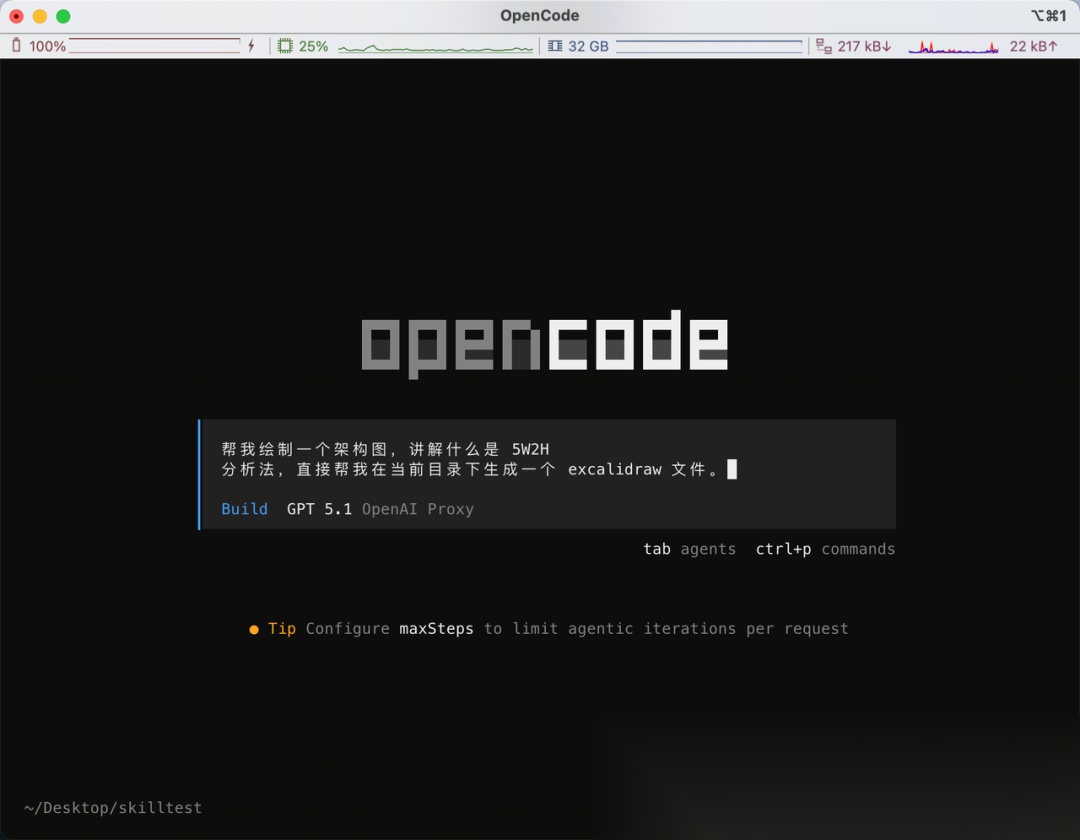Click the 5W2H text in prompt
The image size is (1080, 840).
coord(530,450)
